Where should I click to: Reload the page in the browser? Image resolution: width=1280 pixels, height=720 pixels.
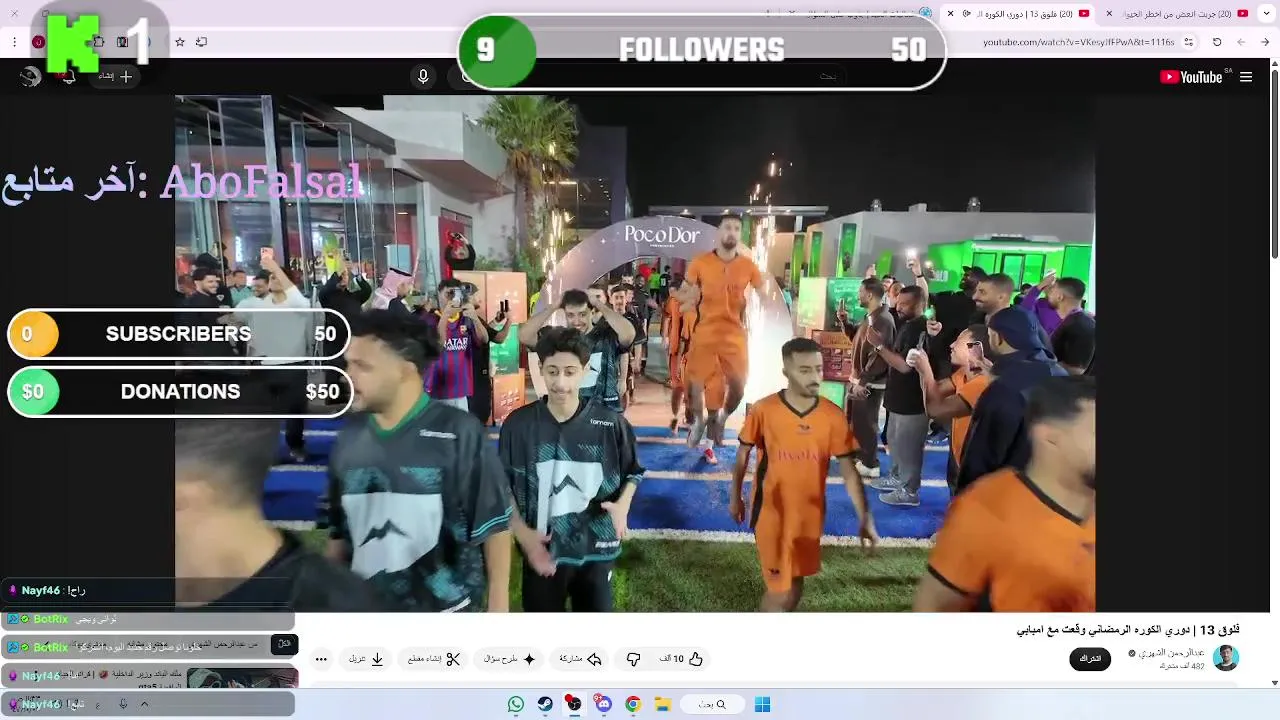(1217, 42)
